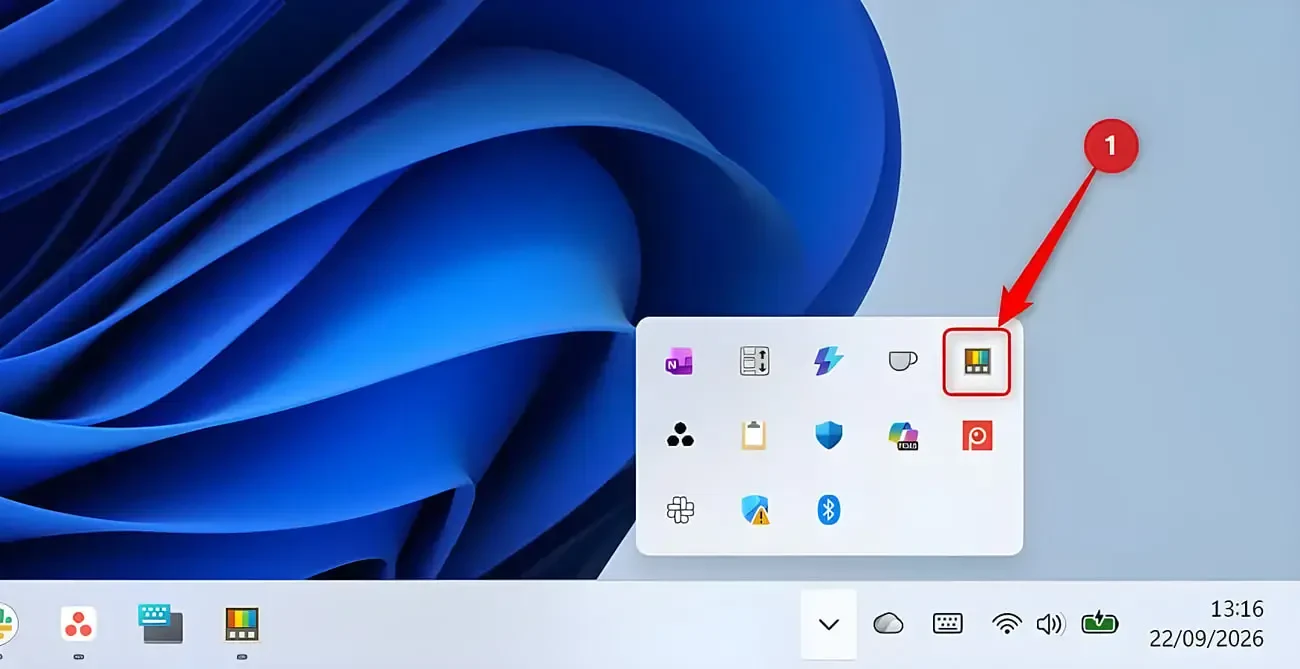
Task: Open the PowerToys icon in the tray overflow
Action: (977, 361)
